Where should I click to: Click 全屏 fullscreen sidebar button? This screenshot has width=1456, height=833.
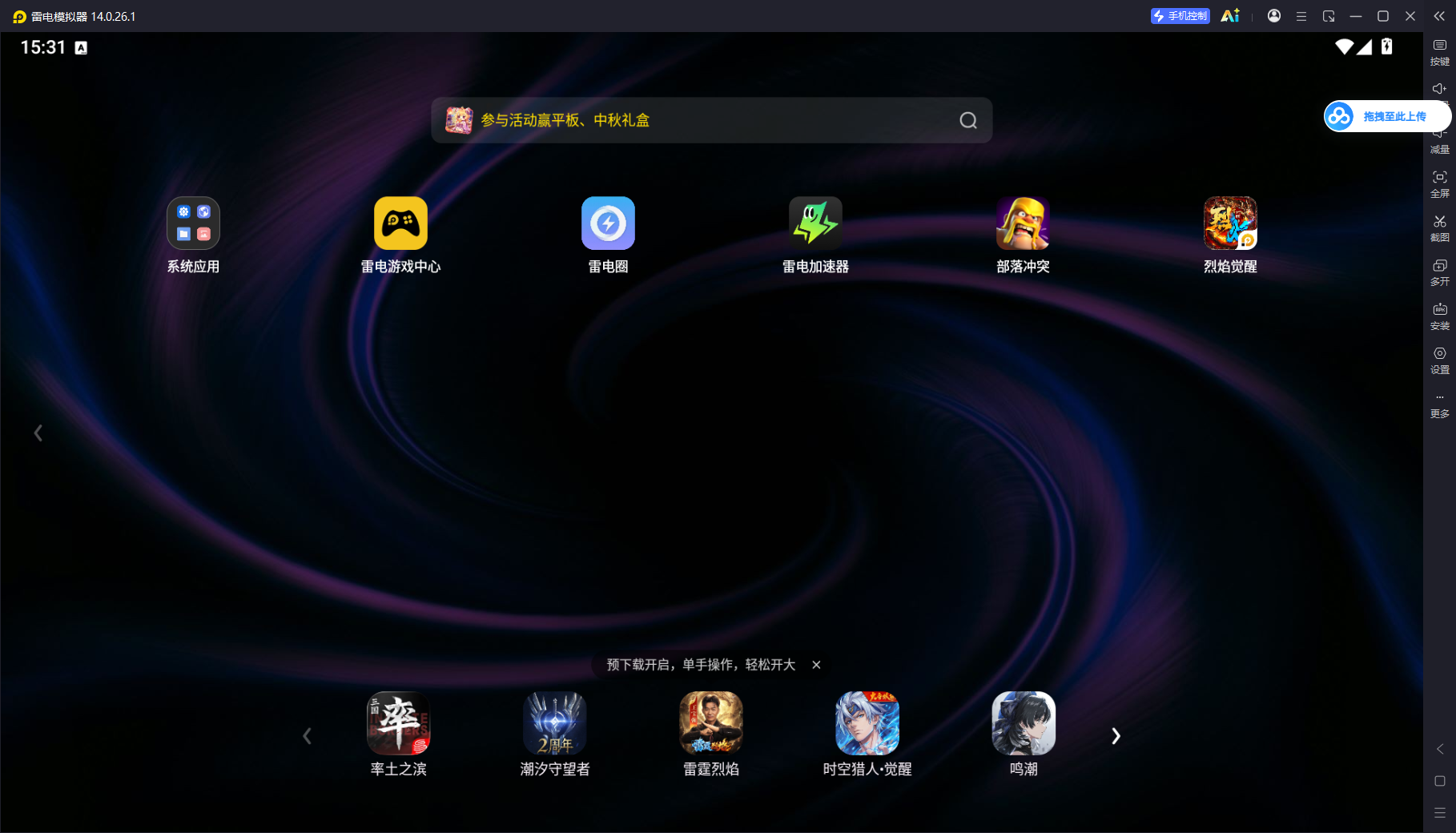[1440, 184]
